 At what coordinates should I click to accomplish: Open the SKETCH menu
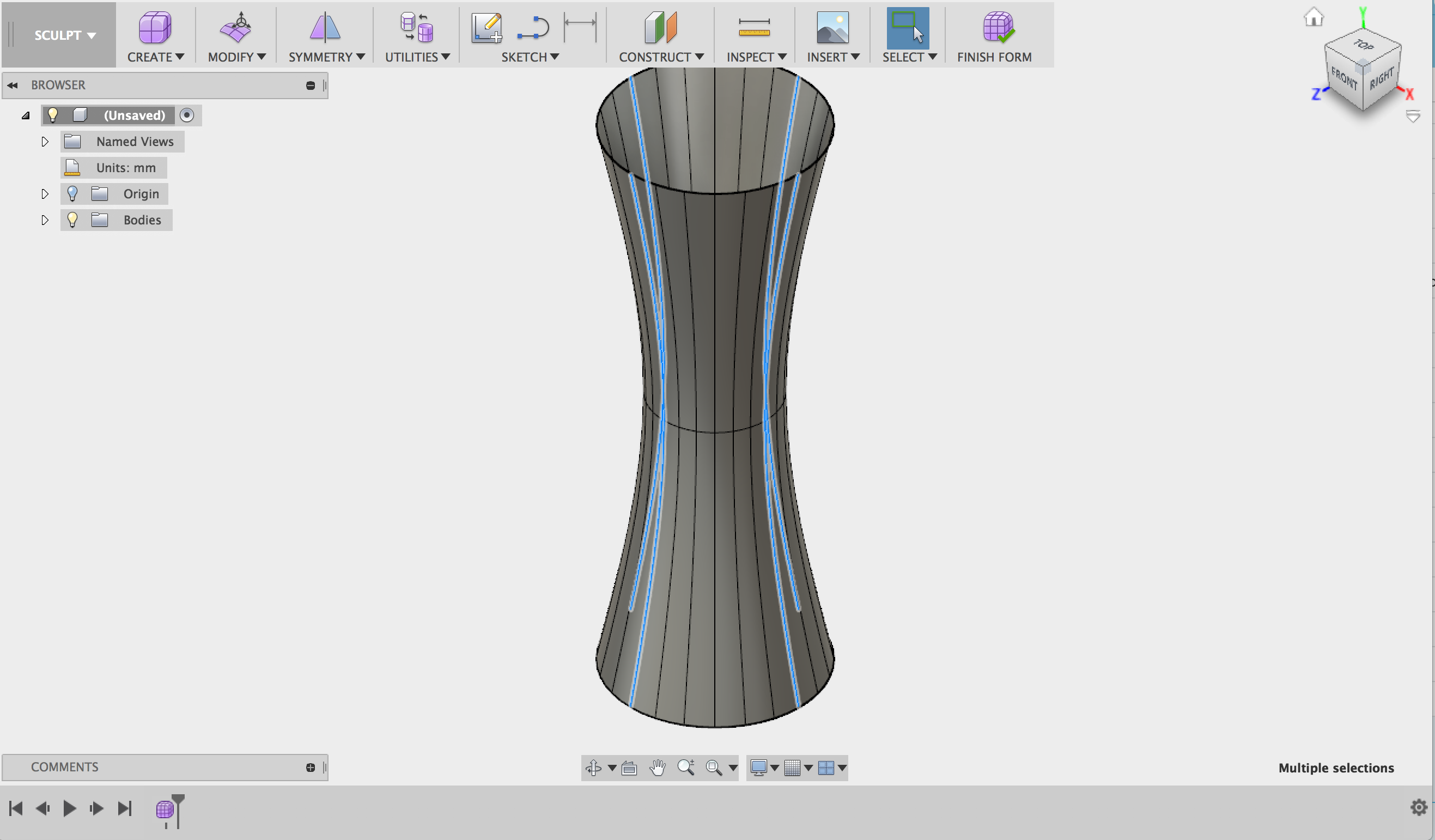(530, 57)
